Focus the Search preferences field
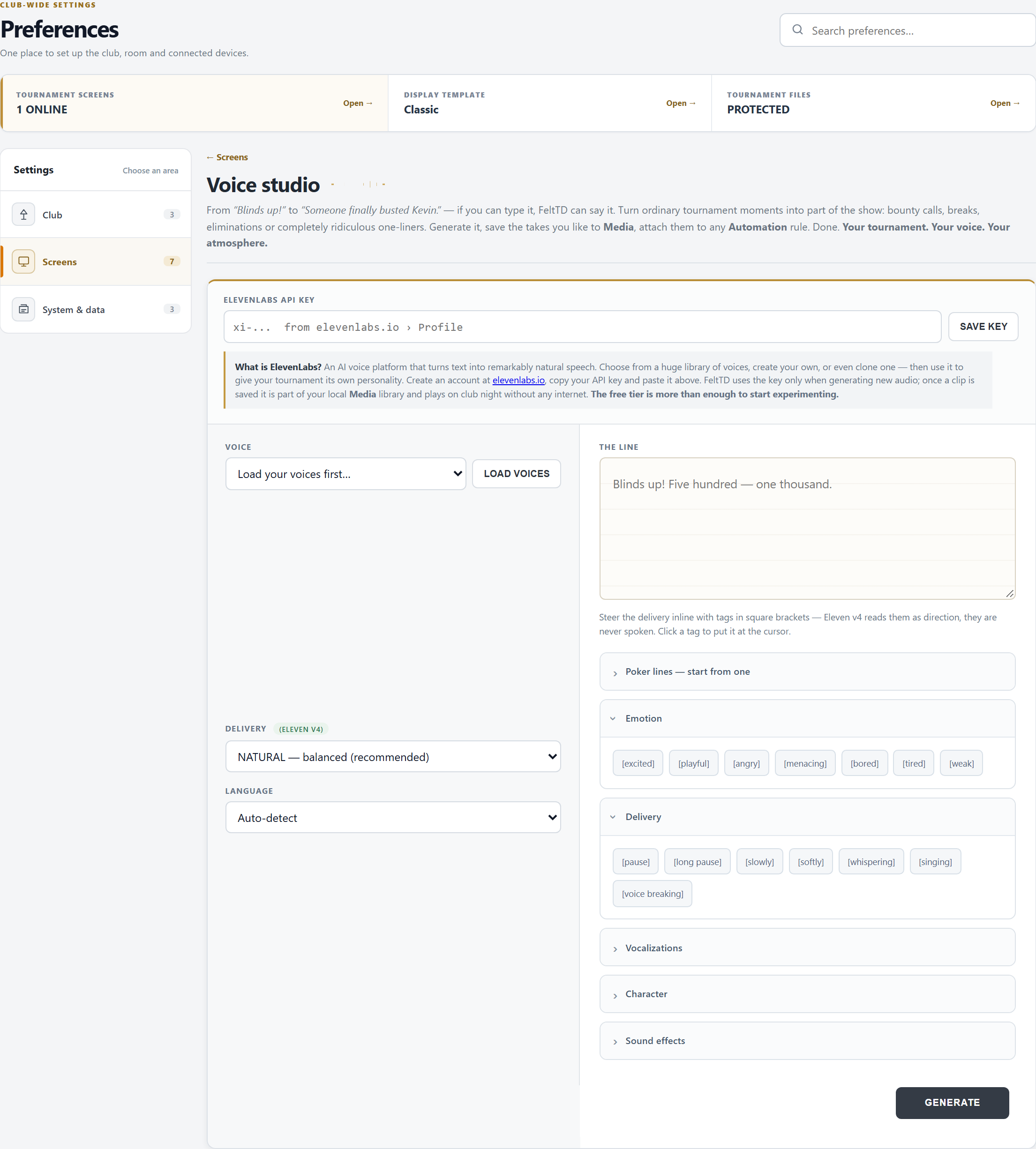This screenshot has width=1036, height=1149. tap(908, 30)
